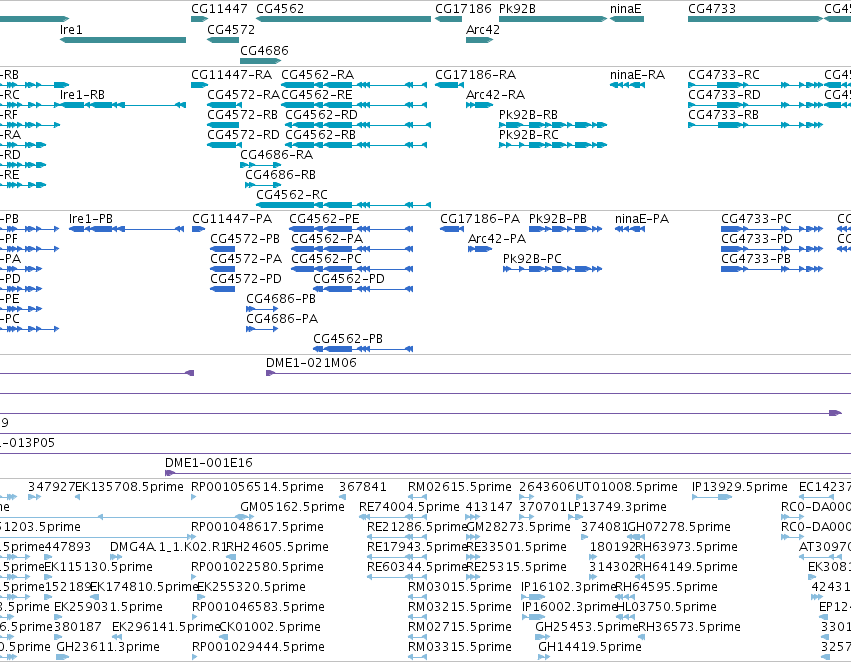Screen dimensions: 851x662
Task: Click the CG4733-RC transcript label
Action: [724, 74]
